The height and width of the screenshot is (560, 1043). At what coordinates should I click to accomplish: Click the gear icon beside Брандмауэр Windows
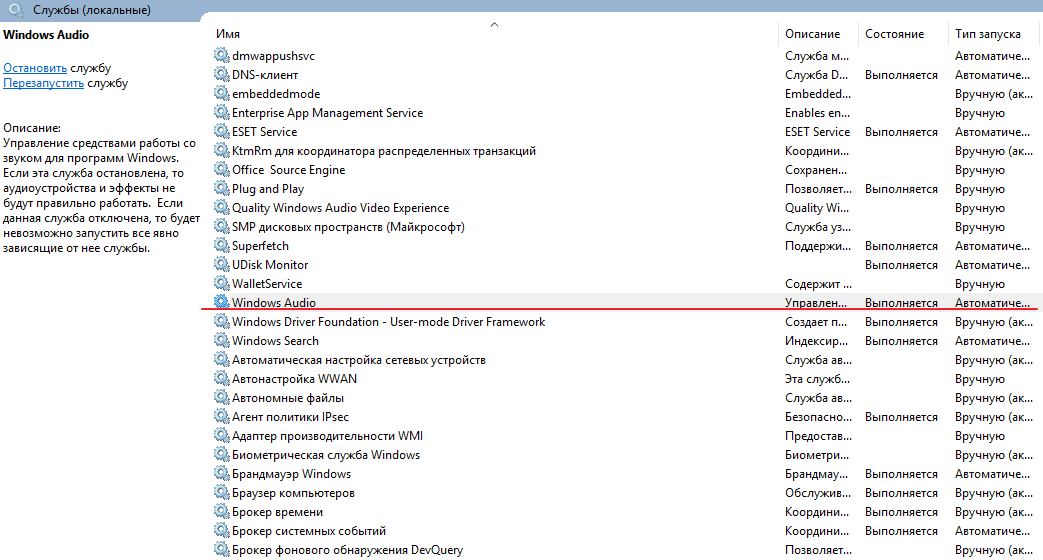[x=221, y=474]
